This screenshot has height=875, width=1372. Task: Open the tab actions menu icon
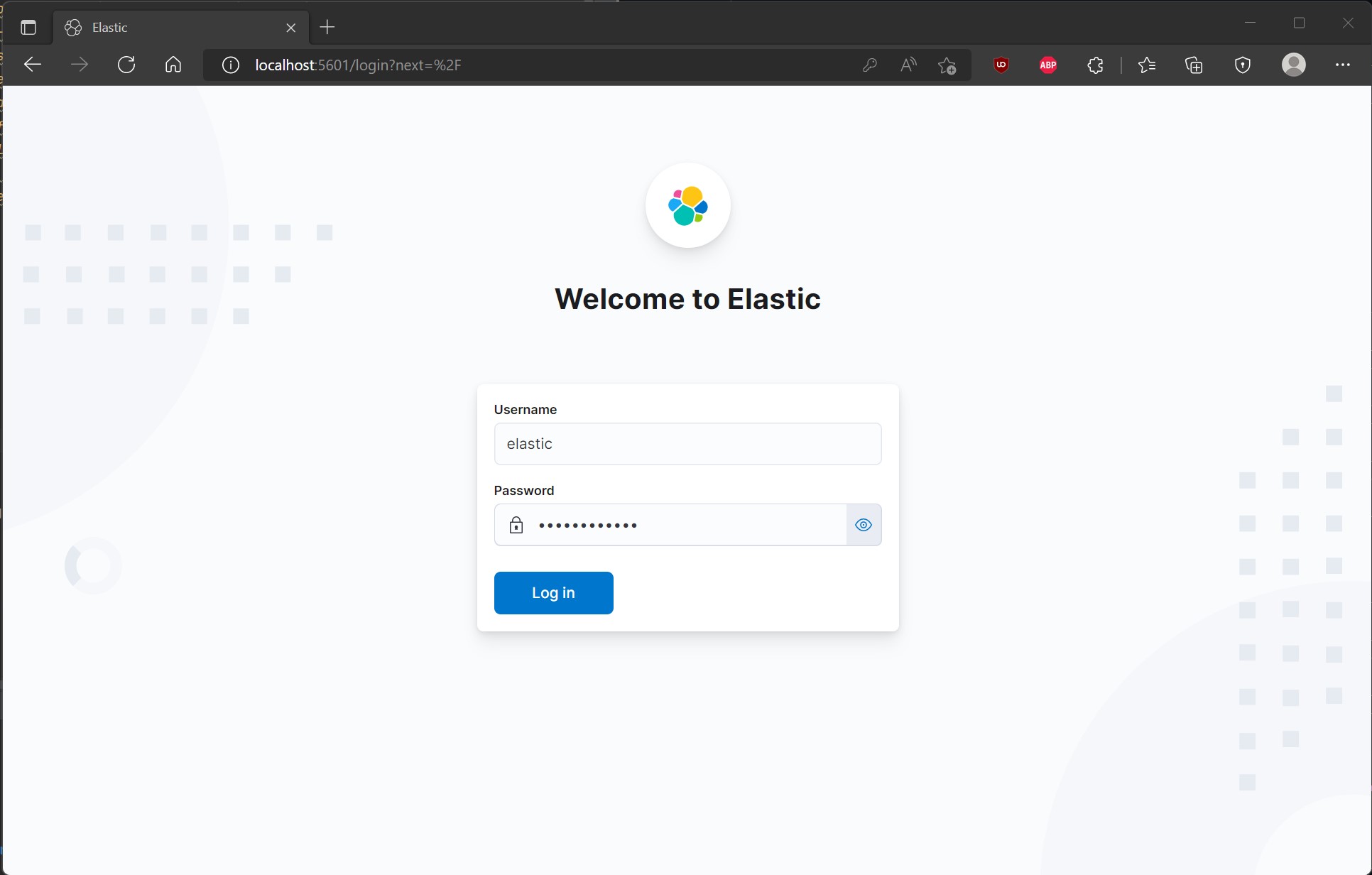(28, 28)
